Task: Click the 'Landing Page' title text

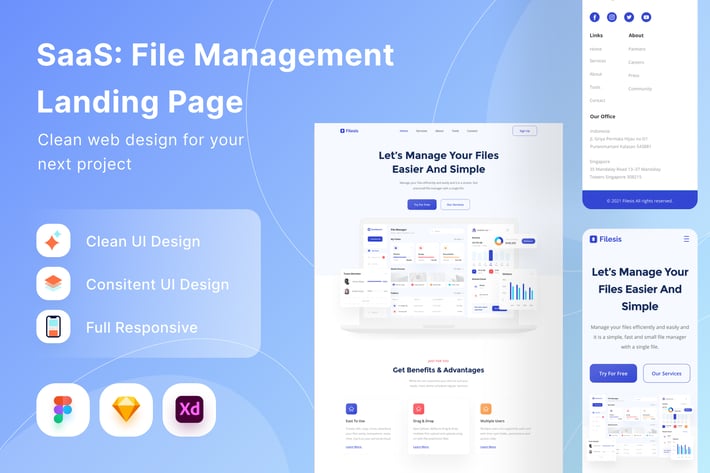Action: click(x=140, y=102)
